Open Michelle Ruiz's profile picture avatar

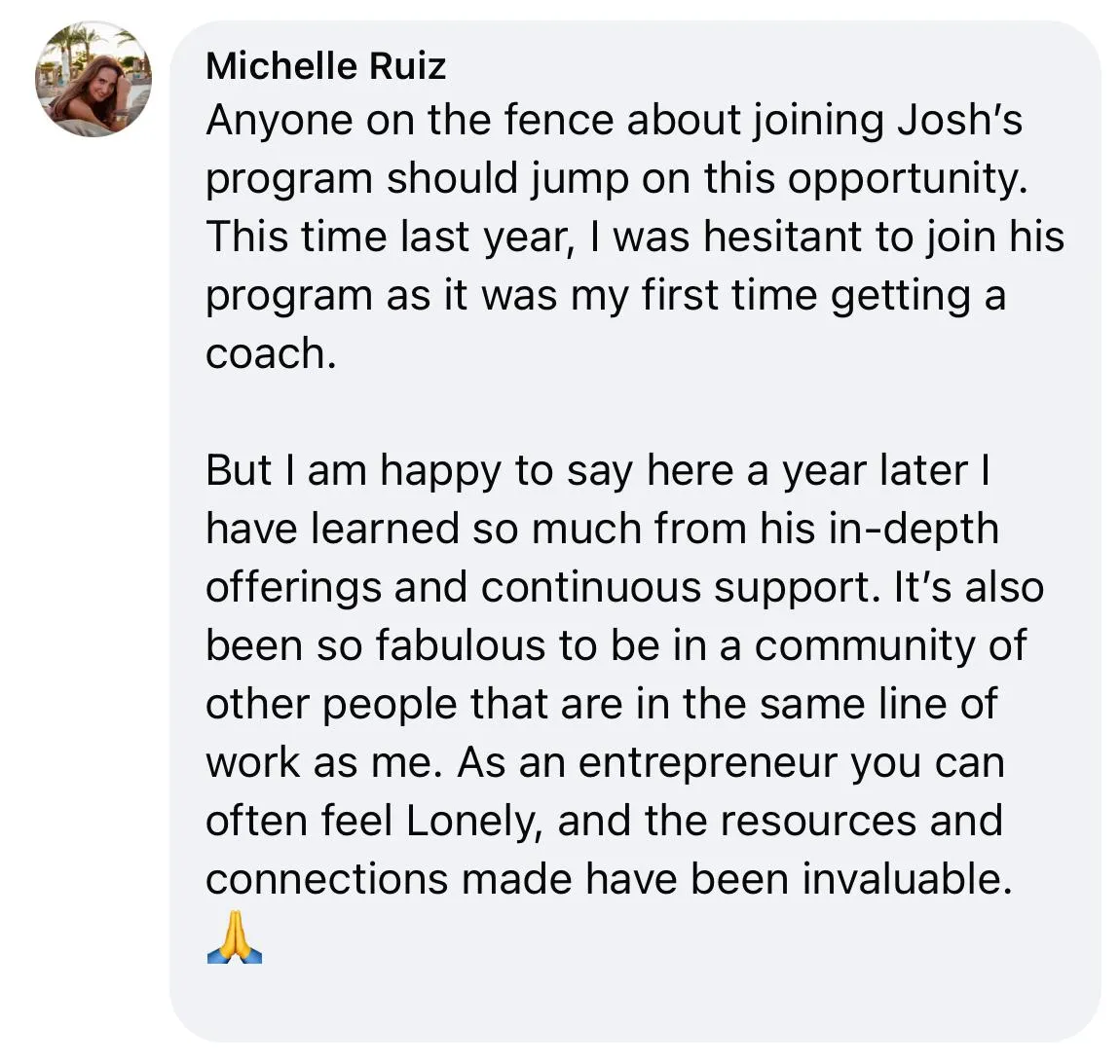(x=93, y=79)
